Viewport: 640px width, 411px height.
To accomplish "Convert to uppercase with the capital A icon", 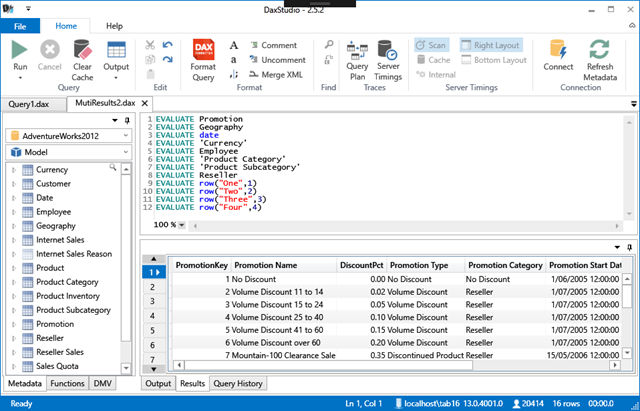I will click(x=233, y=45).
